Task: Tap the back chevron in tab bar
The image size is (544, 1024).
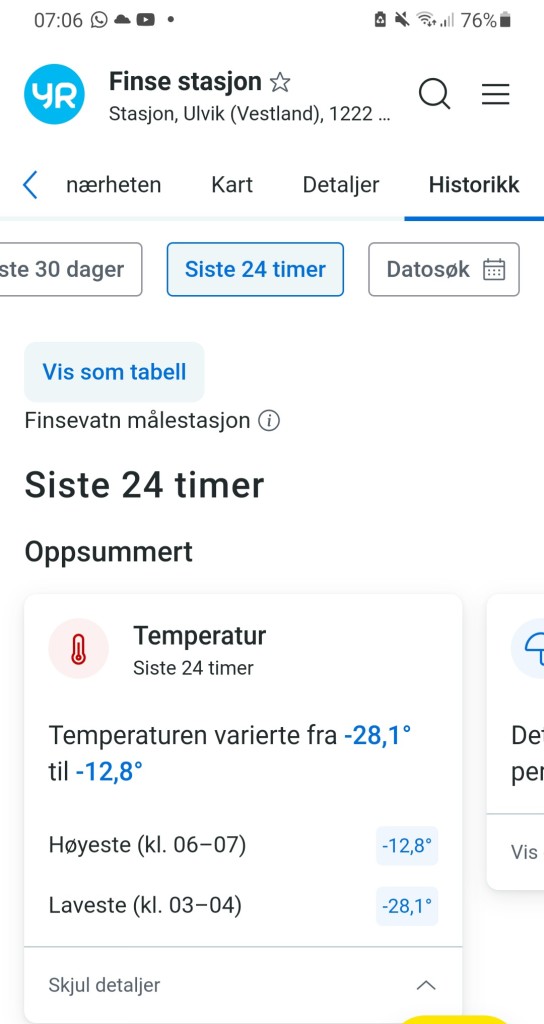Action: point(30,185)
